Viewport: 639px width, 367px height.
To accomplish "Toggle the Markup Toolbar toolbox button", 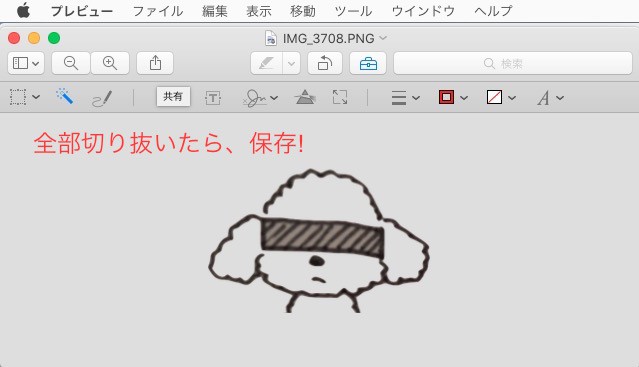I will click(x=368, y=63).
